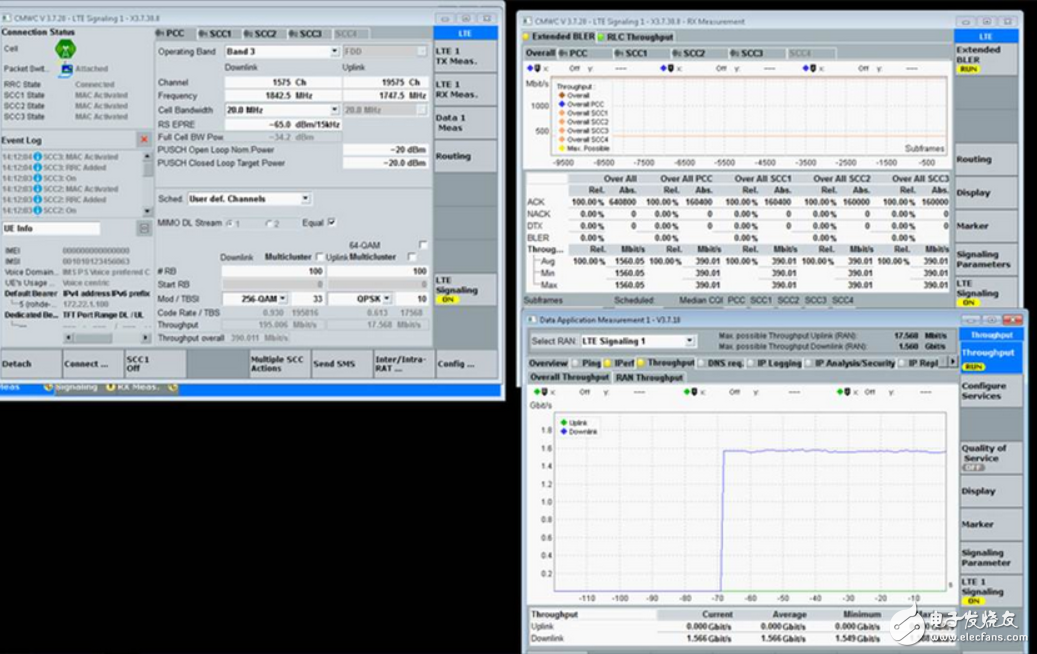Clear the Event Log with red X
This screenshot has height=654, width=1037.
click(144, 140)
